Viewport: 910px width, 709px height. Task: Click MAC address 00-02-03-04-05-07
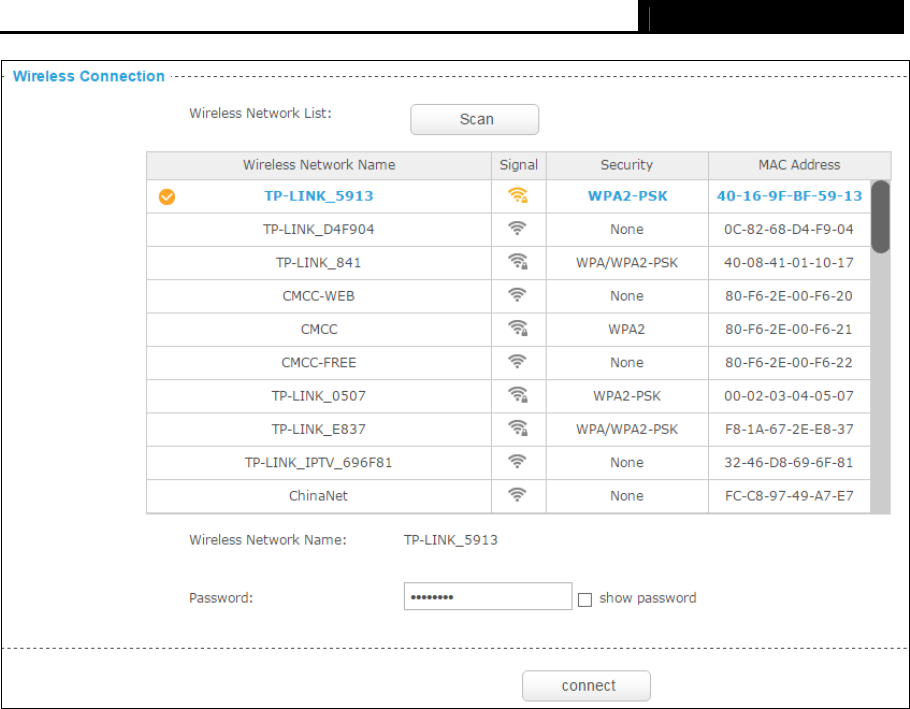[789, 396]
